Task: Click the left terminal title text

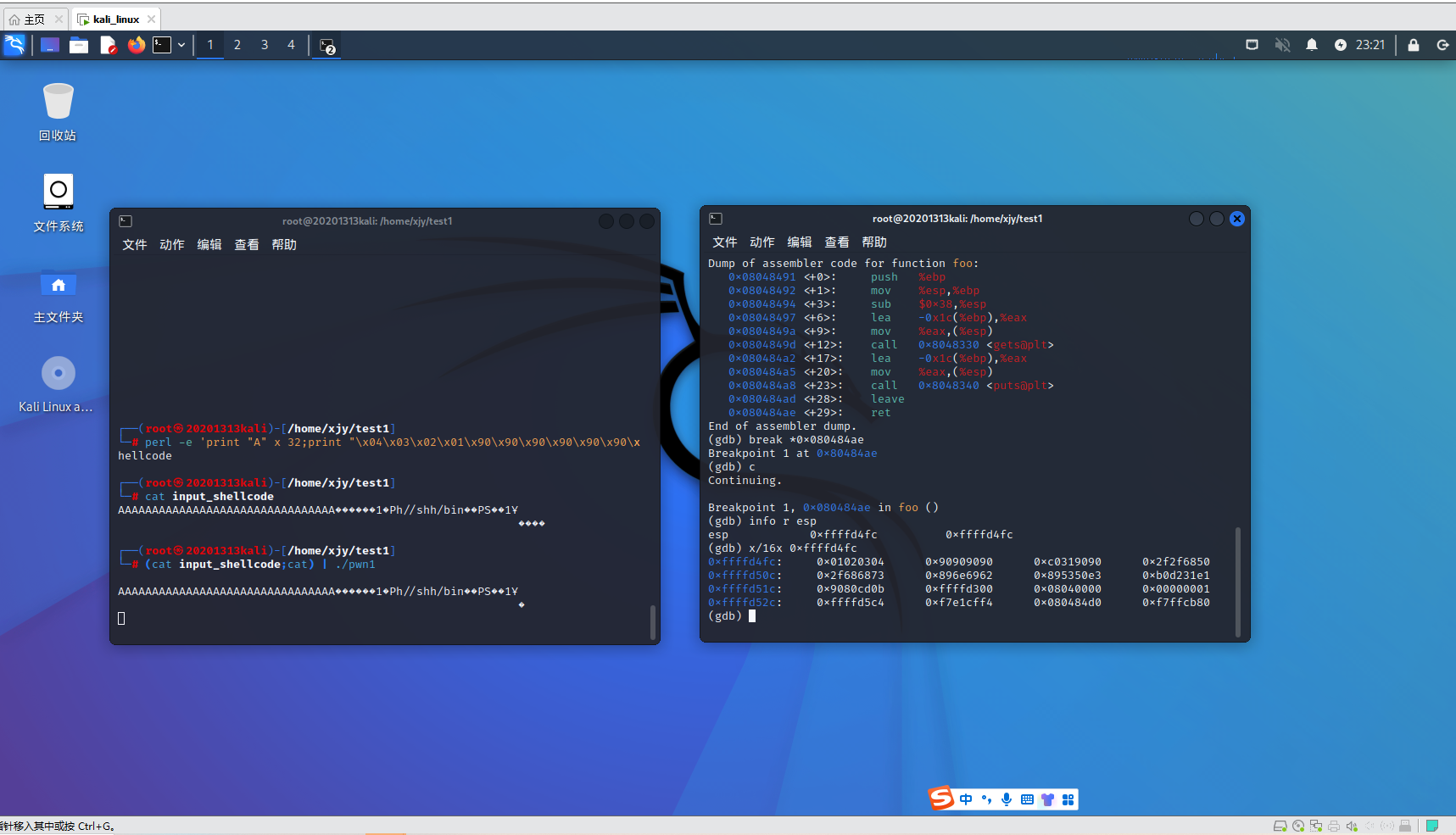Action: (x=367, y=221)
